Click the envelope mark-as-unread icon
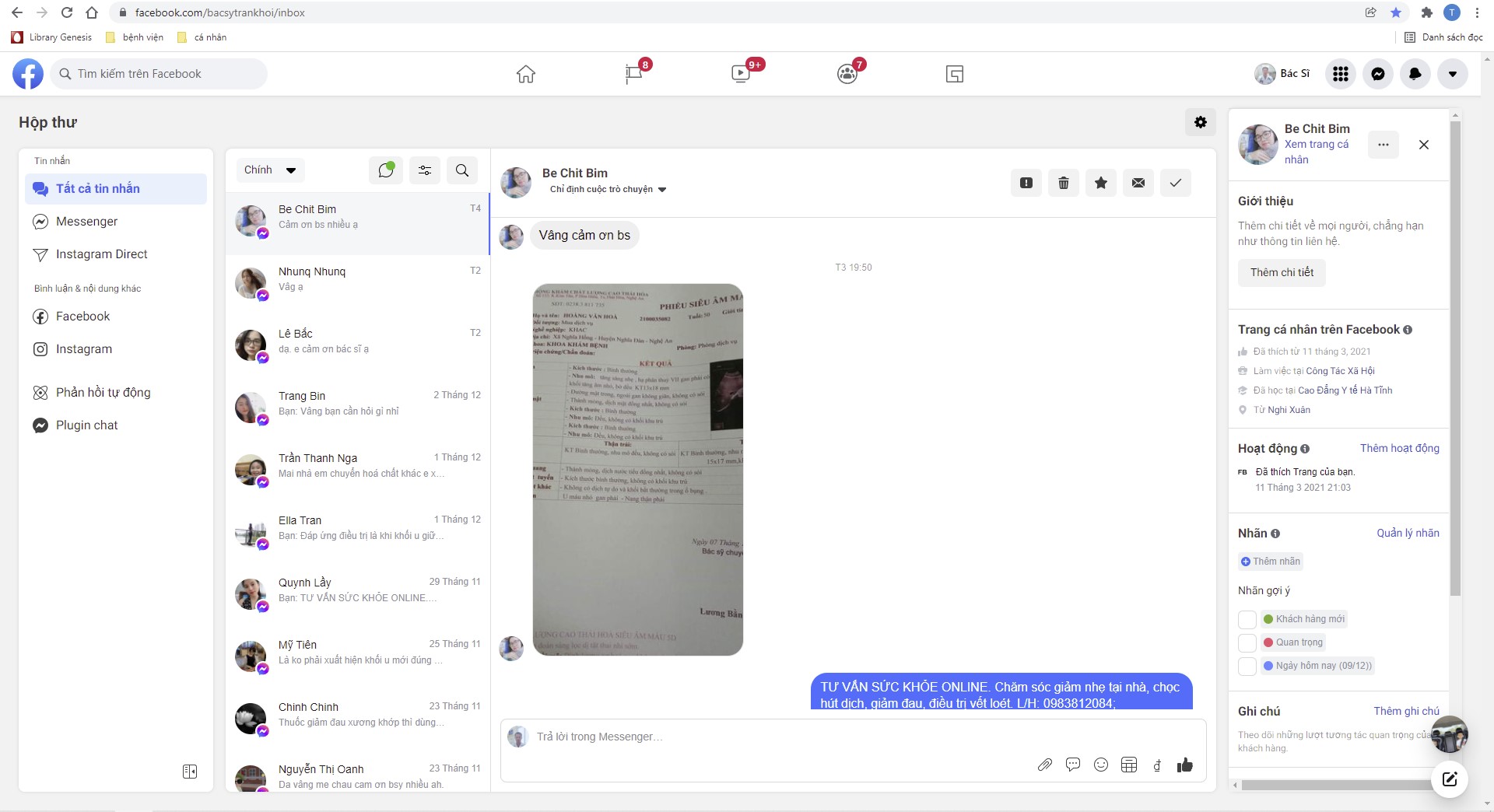 coord(1138,183)
